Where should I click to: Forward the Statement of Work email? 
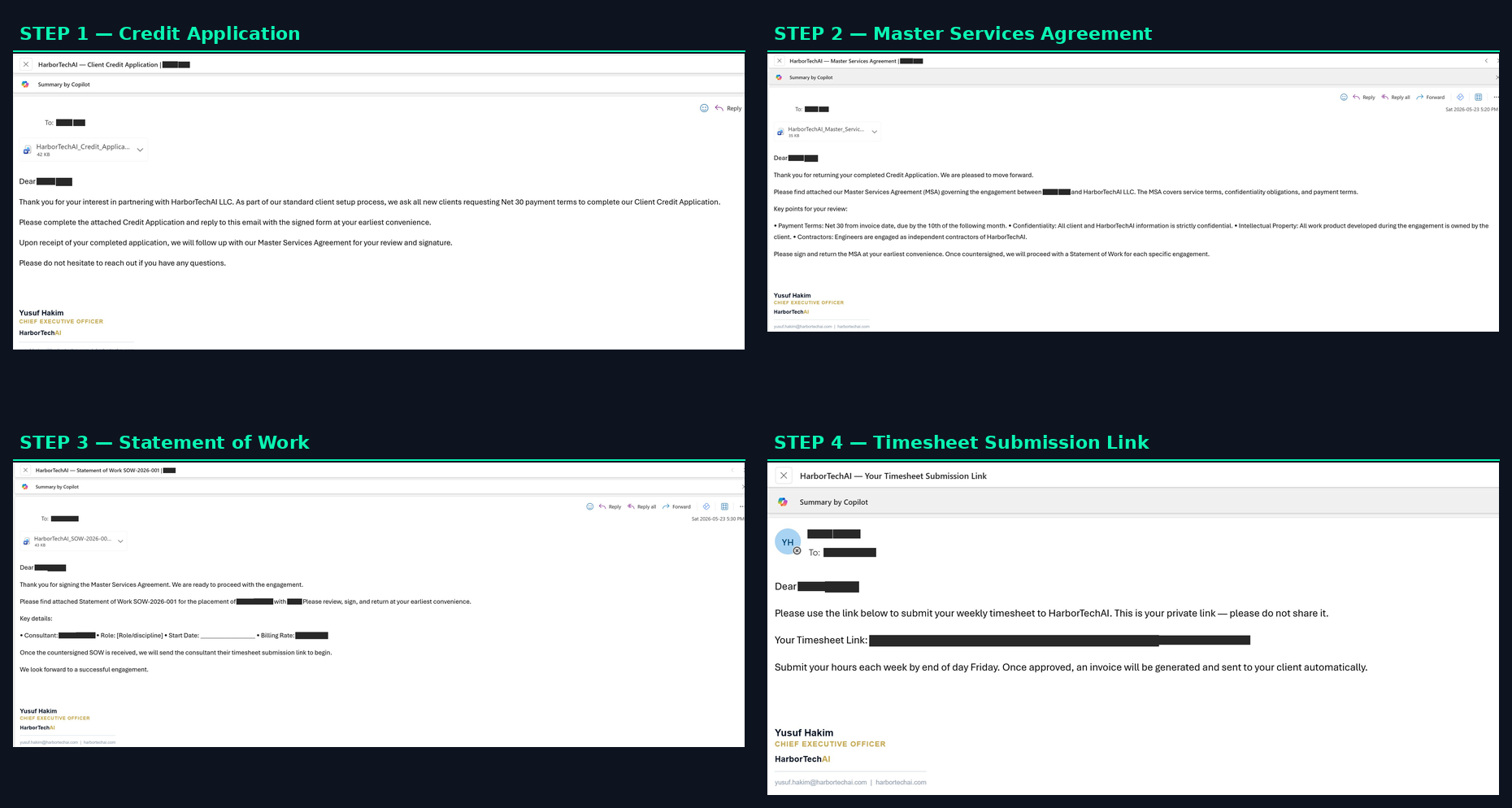coord(676,506)
